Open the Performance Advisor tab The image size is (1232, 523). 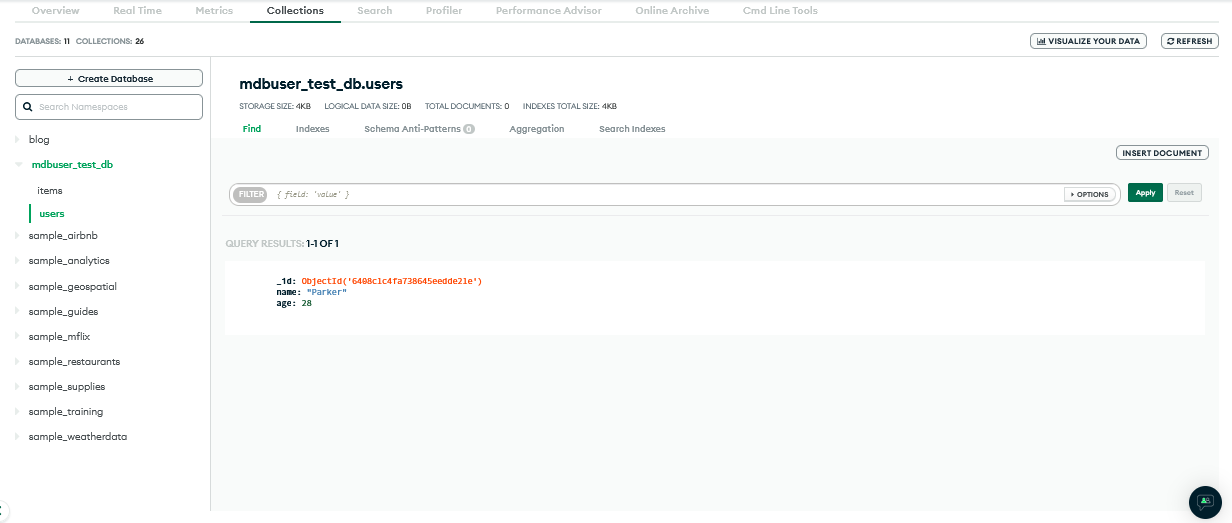coord(549,11)
